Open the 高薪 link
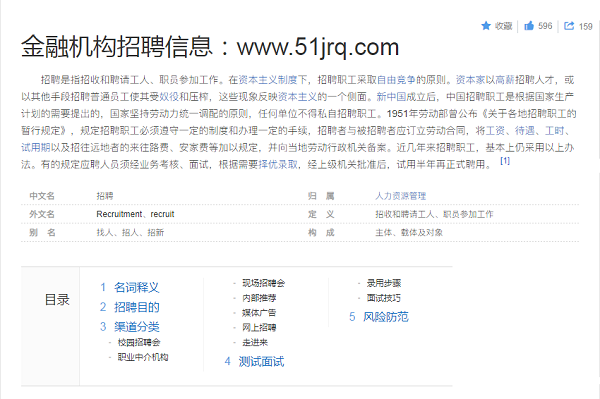The height and width of the screenshot is (399, 600). [x=505, y=80]
